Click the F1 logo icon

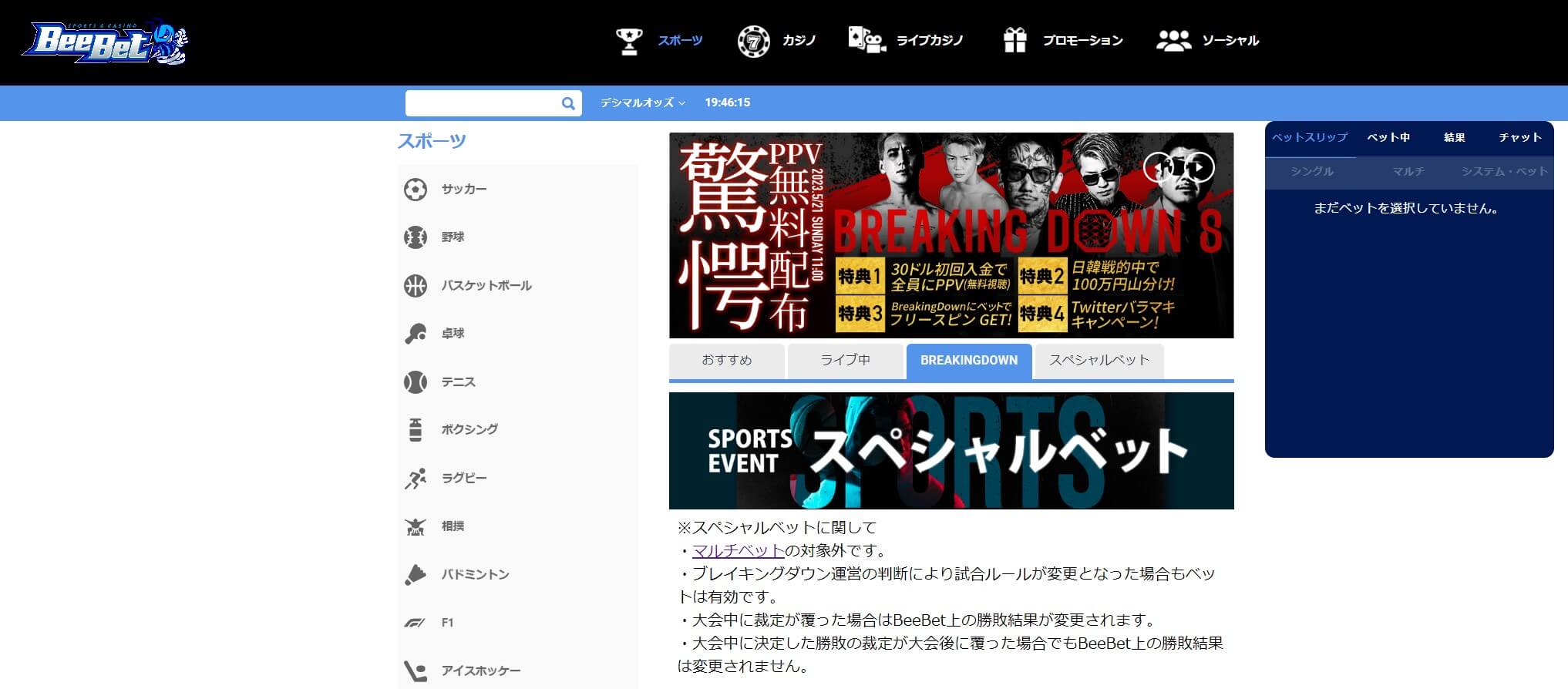click(x=416, y=623)
